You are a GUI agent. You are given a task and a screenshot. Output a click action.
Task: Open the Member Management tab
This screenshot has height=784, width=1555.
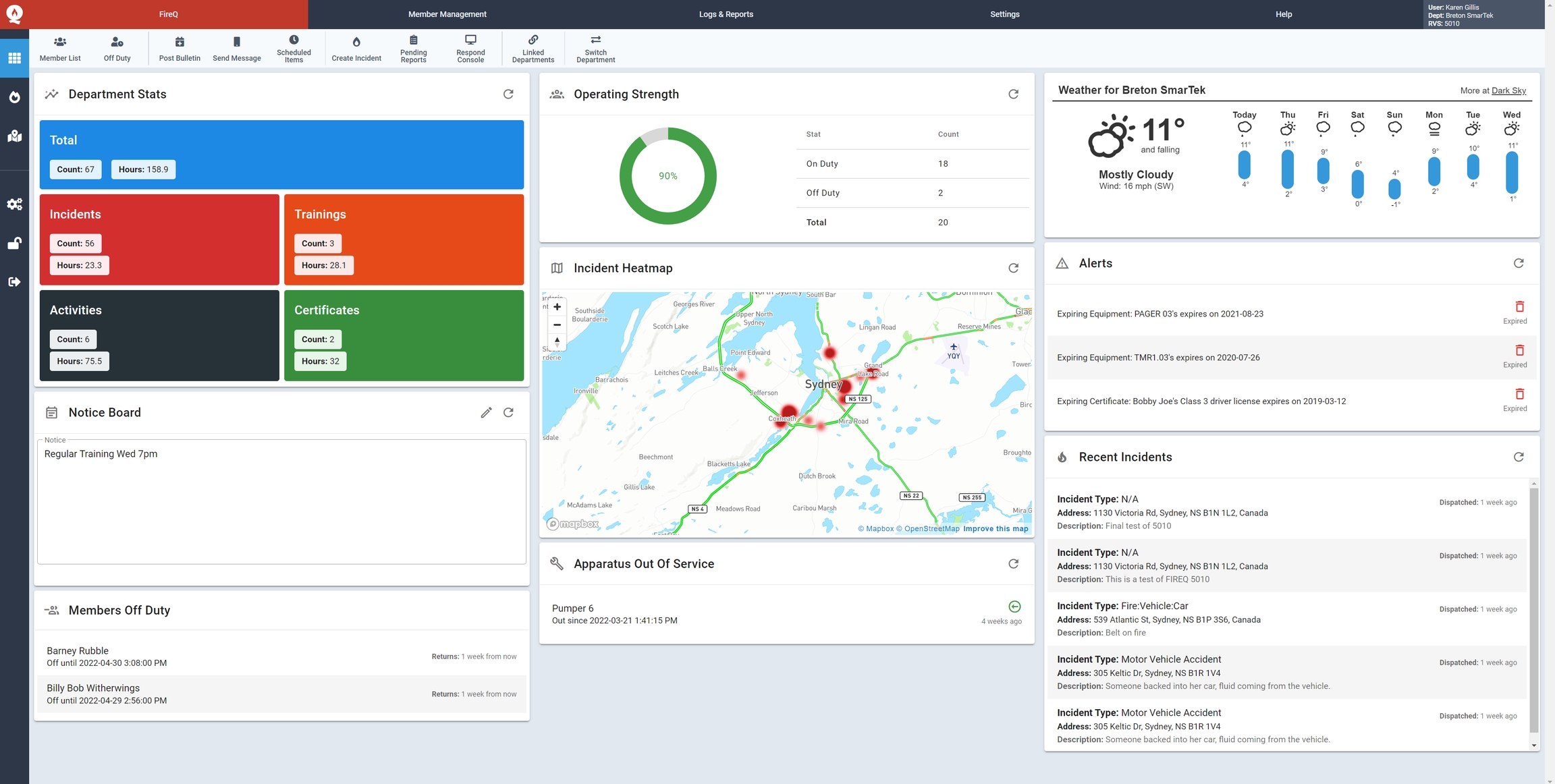[447, 14]
